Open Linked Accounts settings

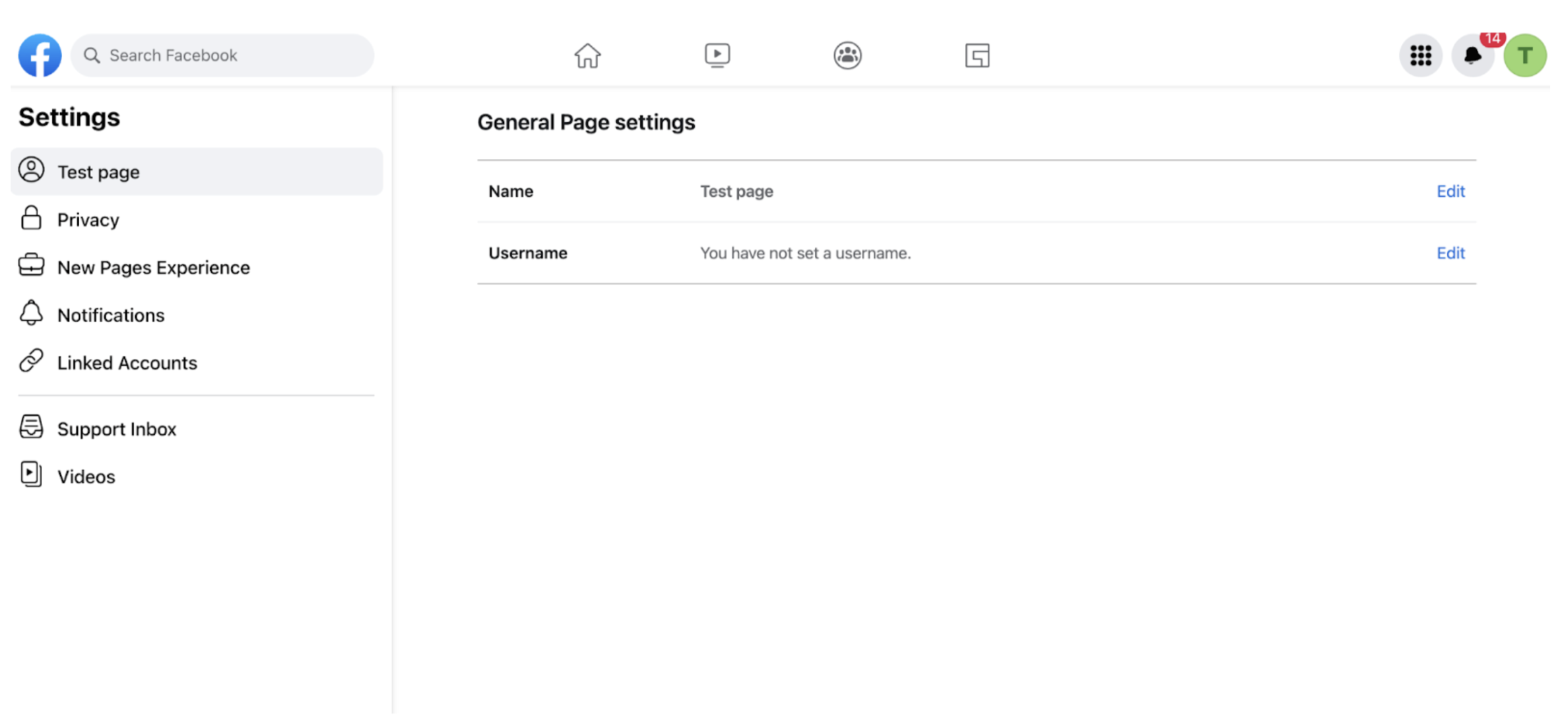pyautogui.click(x=127, y=362)
